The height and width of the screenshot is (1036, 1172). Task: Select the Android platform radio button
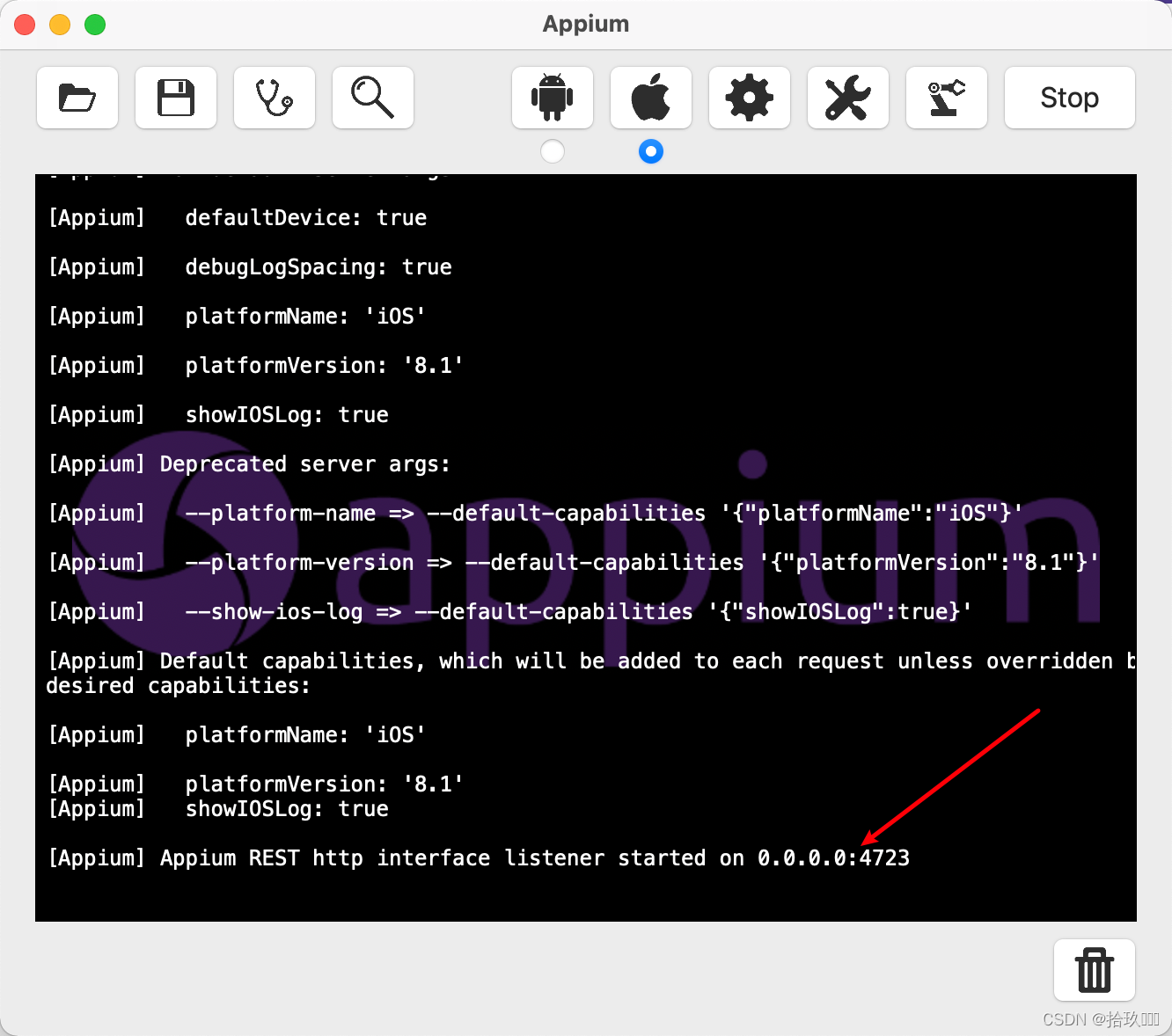[x=552, y=151]
